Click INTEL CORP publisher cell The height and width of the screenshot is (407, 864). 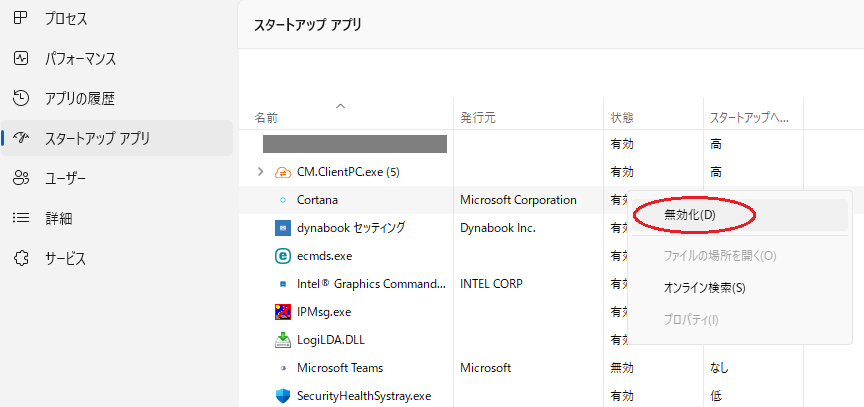tap(492, 284)
